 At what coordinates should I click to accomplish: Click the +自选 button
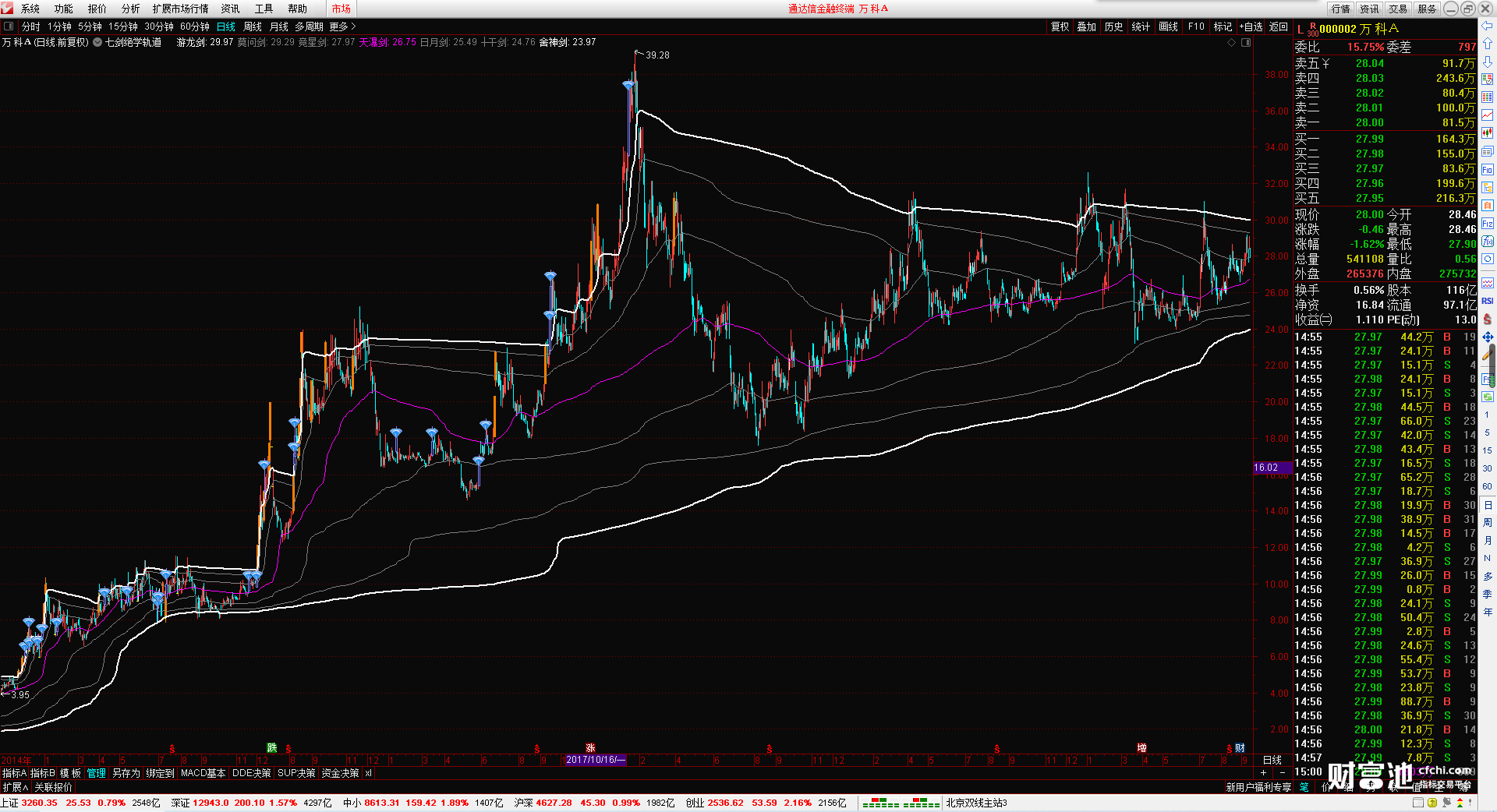[1251, 26]
